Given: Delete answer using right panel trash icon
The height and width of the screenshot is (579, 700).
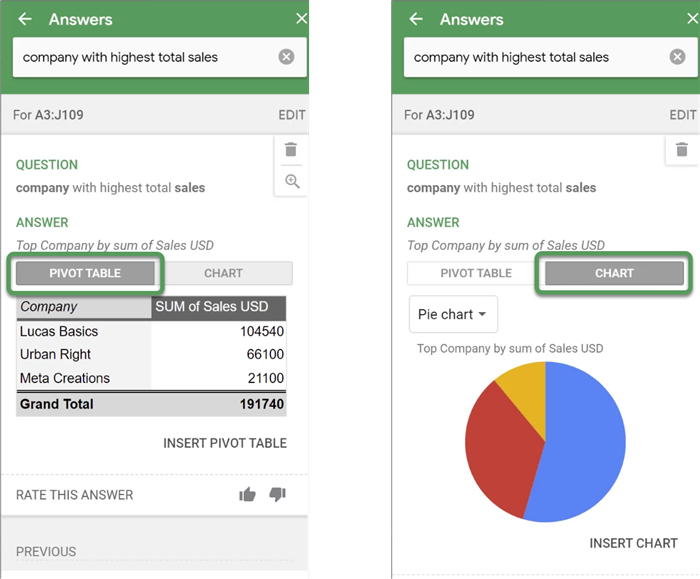Looking at the screenshot, I should click(x=682, y=150).
